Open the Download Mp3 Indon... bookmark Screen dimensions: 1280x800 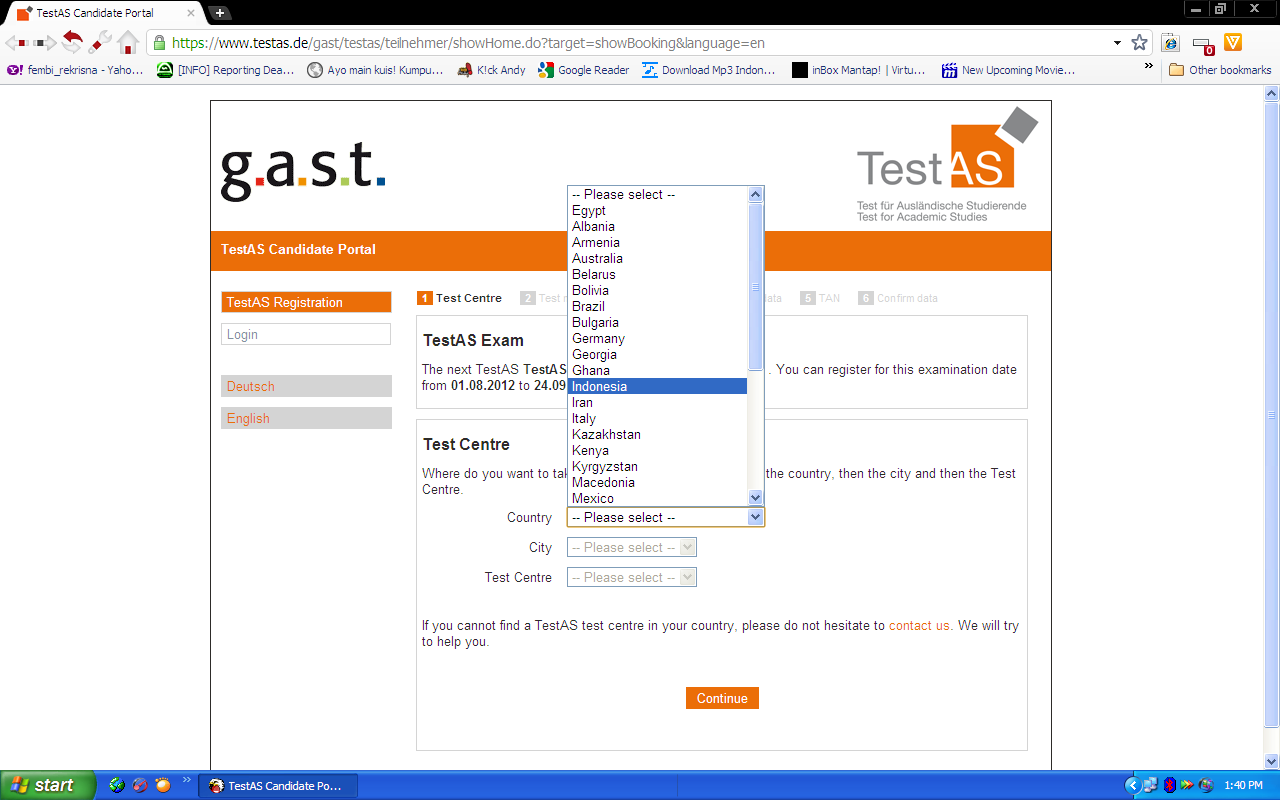[x=708, y=70]
